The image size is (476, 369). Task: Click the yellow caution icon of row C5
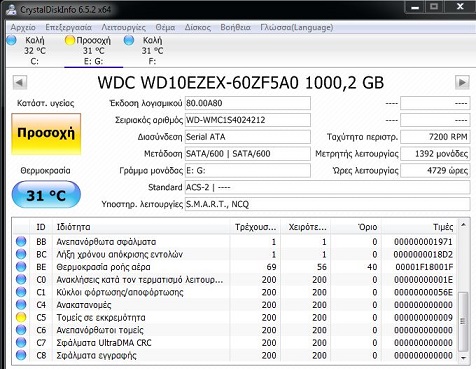[21, 317]
